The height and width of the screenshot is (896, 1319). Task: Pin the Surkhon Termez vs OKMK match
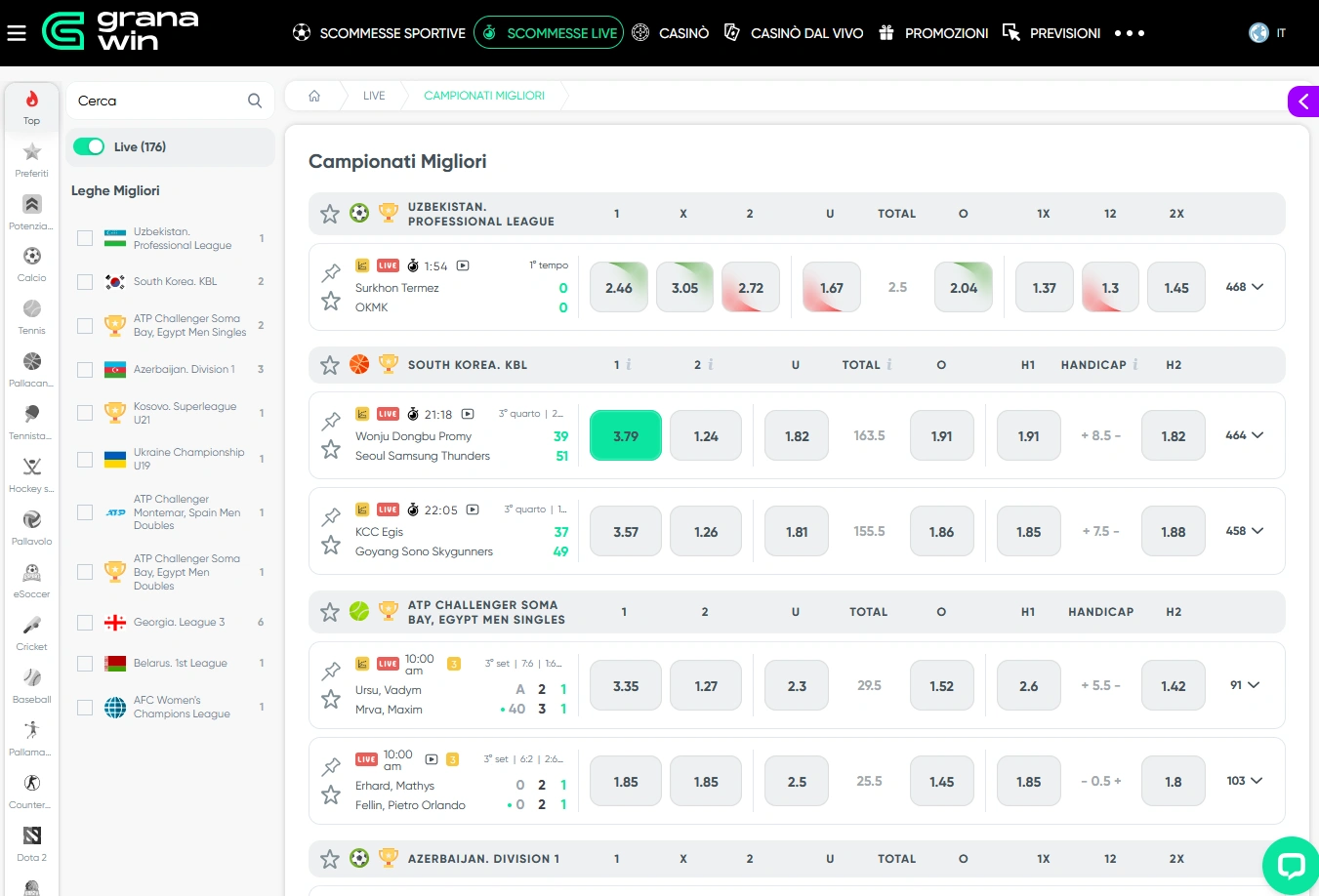pos(331,272)
